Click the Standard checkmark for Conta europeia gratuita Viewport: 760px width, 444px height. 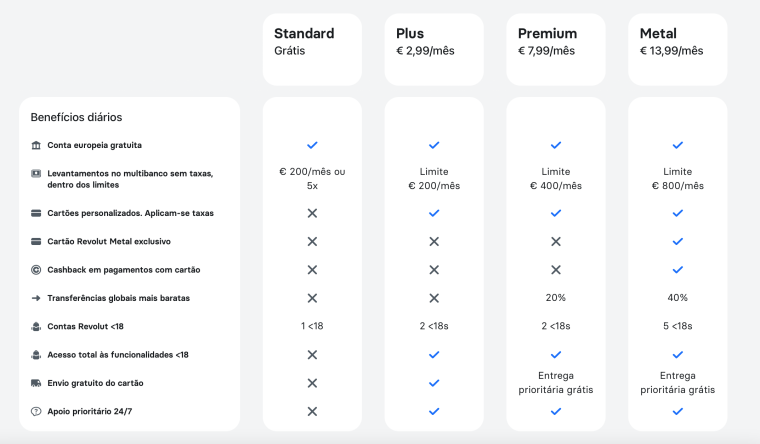click(x=312, y=146)
